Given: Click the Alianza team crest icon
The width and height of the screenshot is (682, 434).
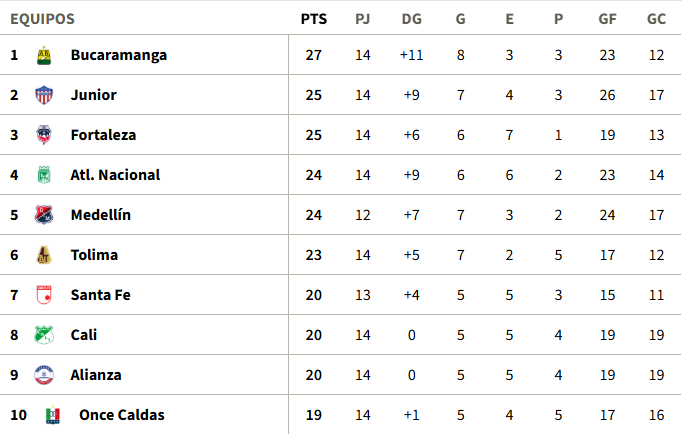Looking at the screenshot, I should [x=44, y=375].
